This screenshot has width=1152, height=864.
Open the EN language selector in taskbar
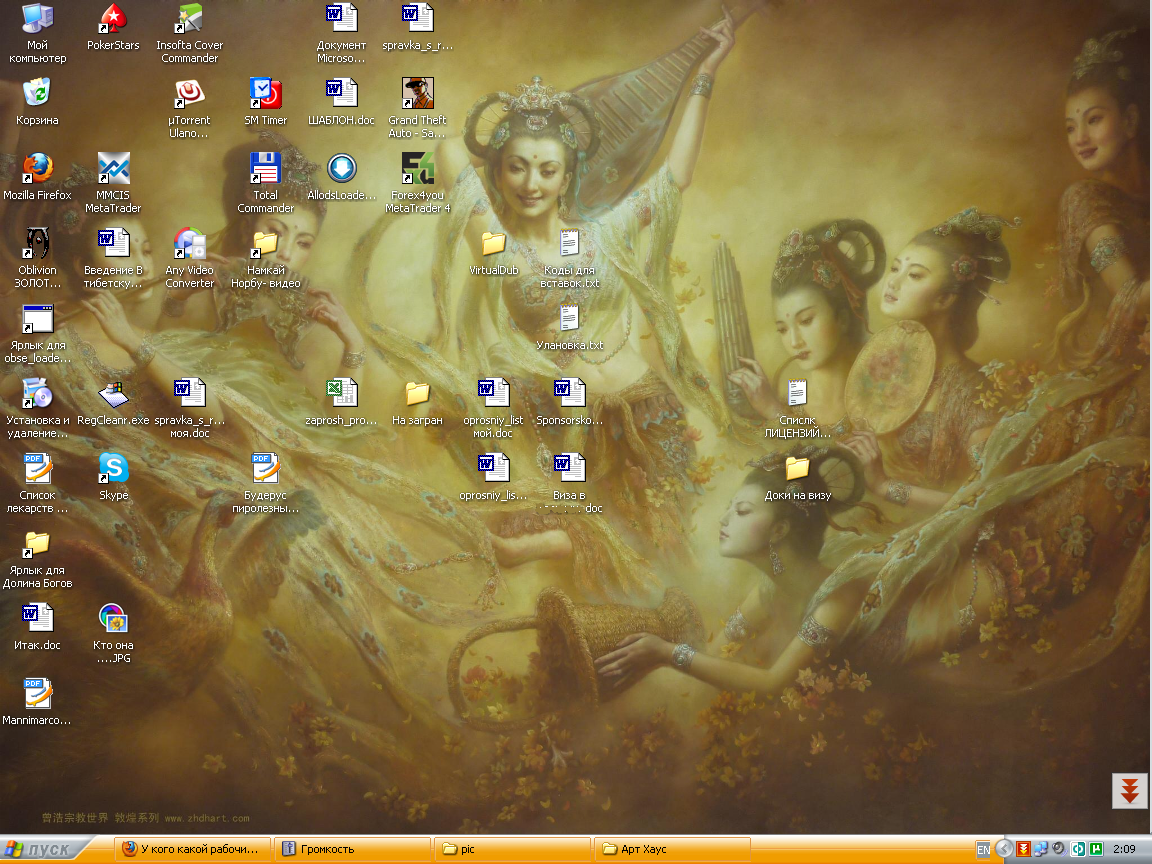point(983,849)
